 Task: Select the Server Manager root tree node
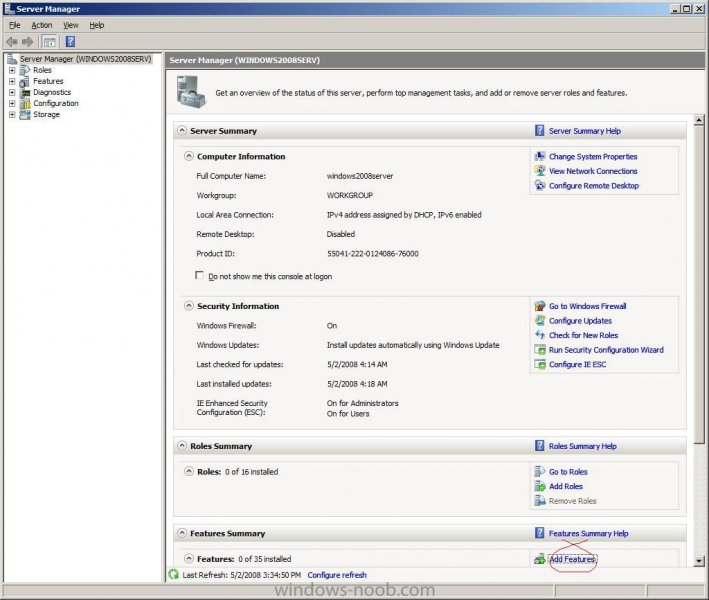85,59
